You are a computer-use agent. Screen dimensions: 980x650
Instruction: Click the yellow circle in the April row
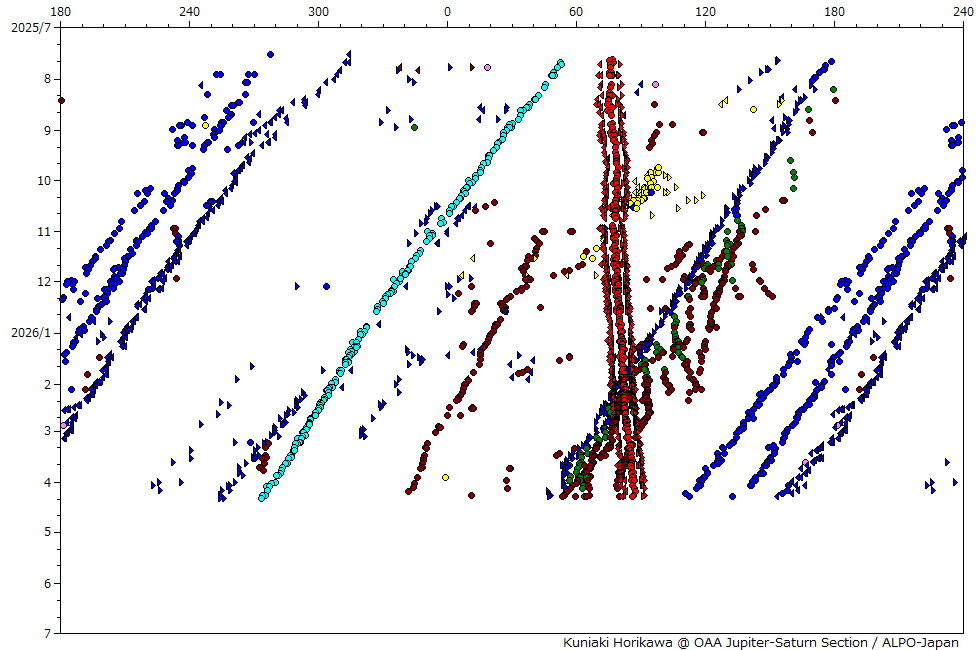pyautogui.click(x=445, y=477)
